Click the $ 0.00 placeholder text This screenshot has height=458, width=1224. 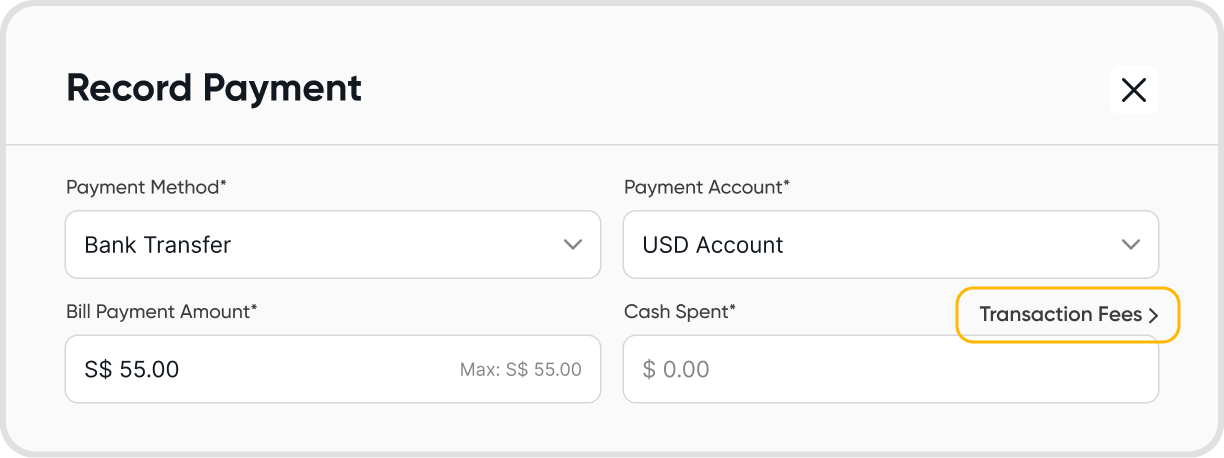pos(676,369)
